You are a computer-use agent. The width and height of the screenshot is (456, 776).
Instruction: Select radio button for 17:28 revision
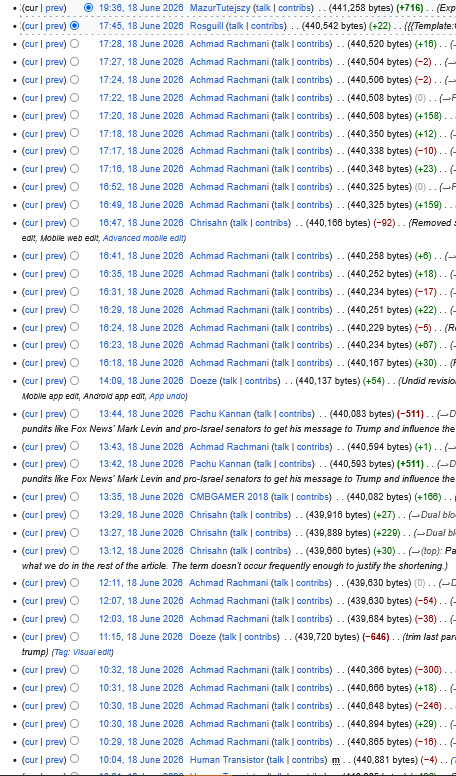tap(74, 44)
